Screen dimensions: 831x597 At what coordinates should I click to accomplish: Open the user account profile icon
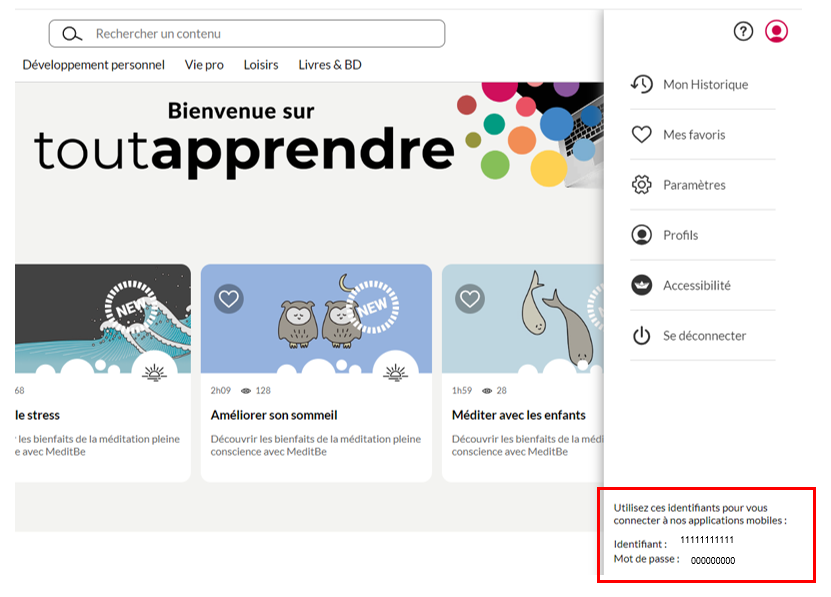point(777,31)
